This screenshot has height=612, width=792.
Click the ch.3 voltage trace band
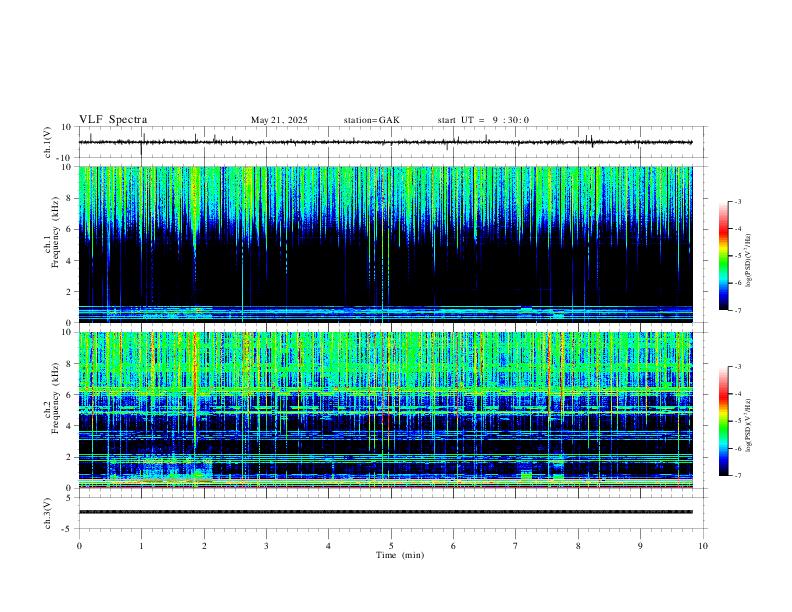tap(385, 512)
